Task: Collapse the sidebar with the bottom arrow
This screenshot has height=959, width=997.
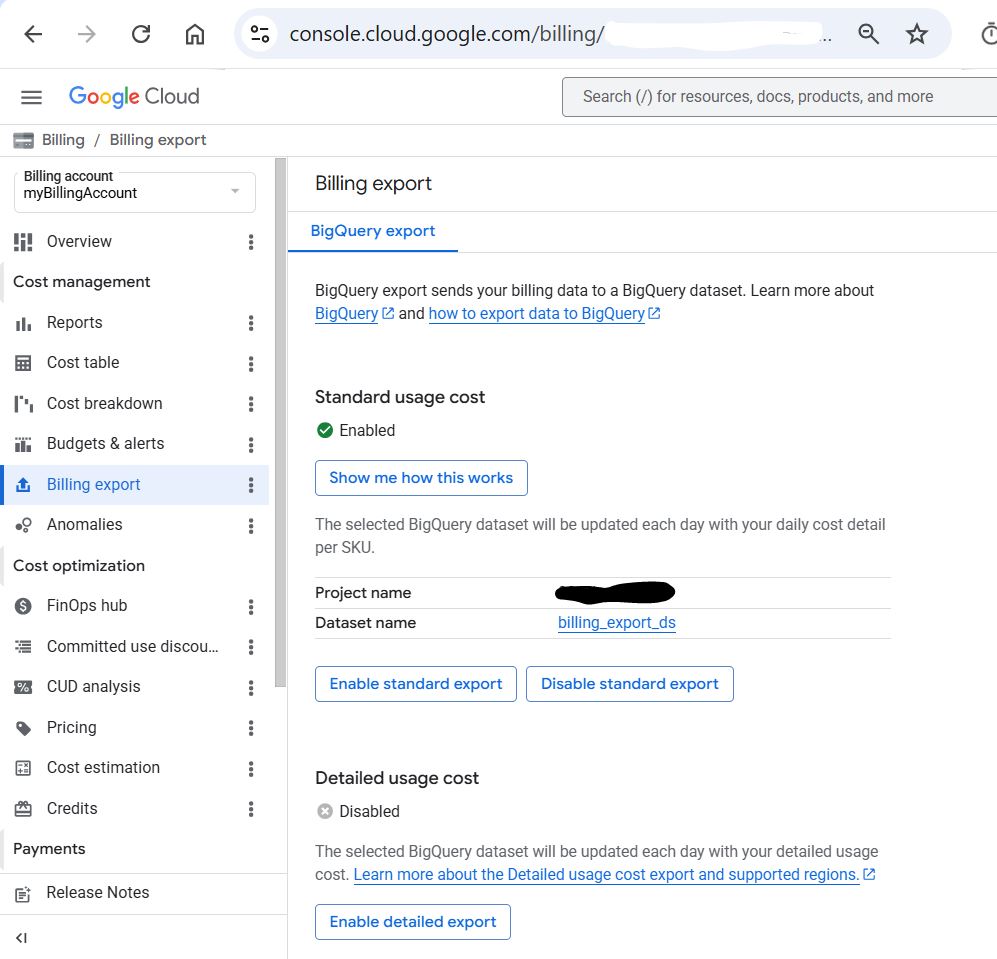Action: pos(22,937)
